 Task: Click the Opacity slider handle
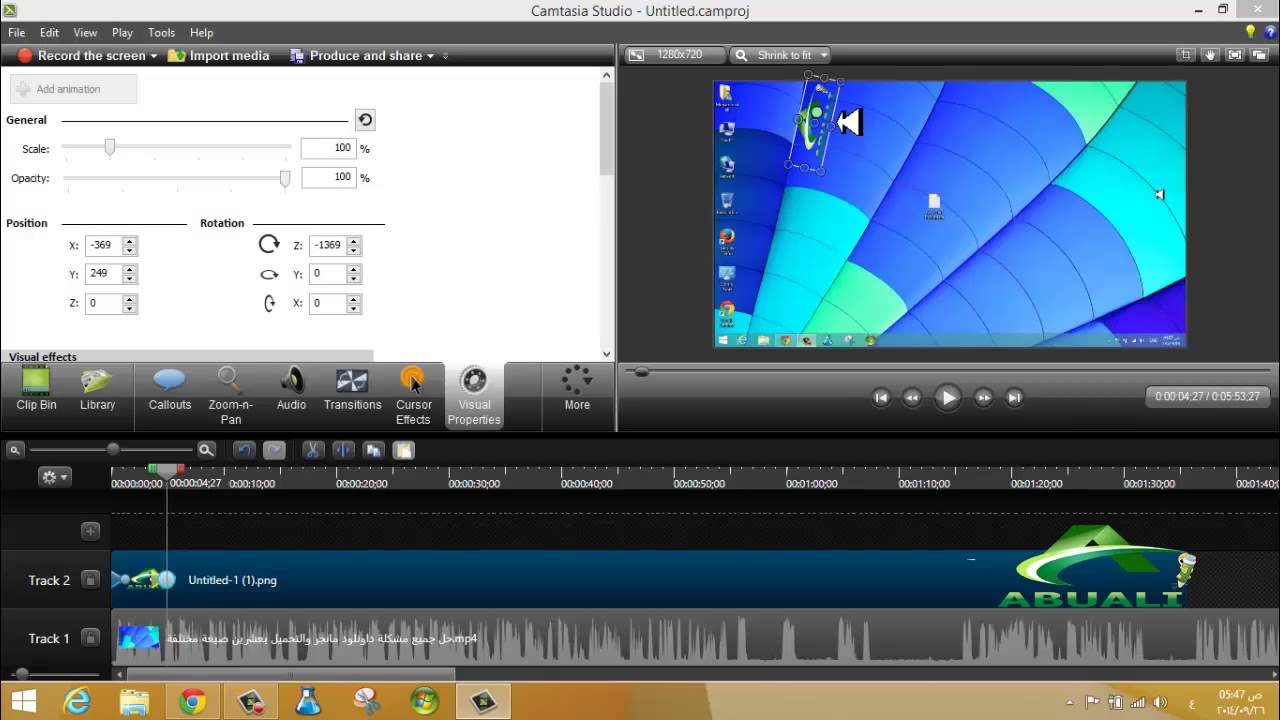285,178
